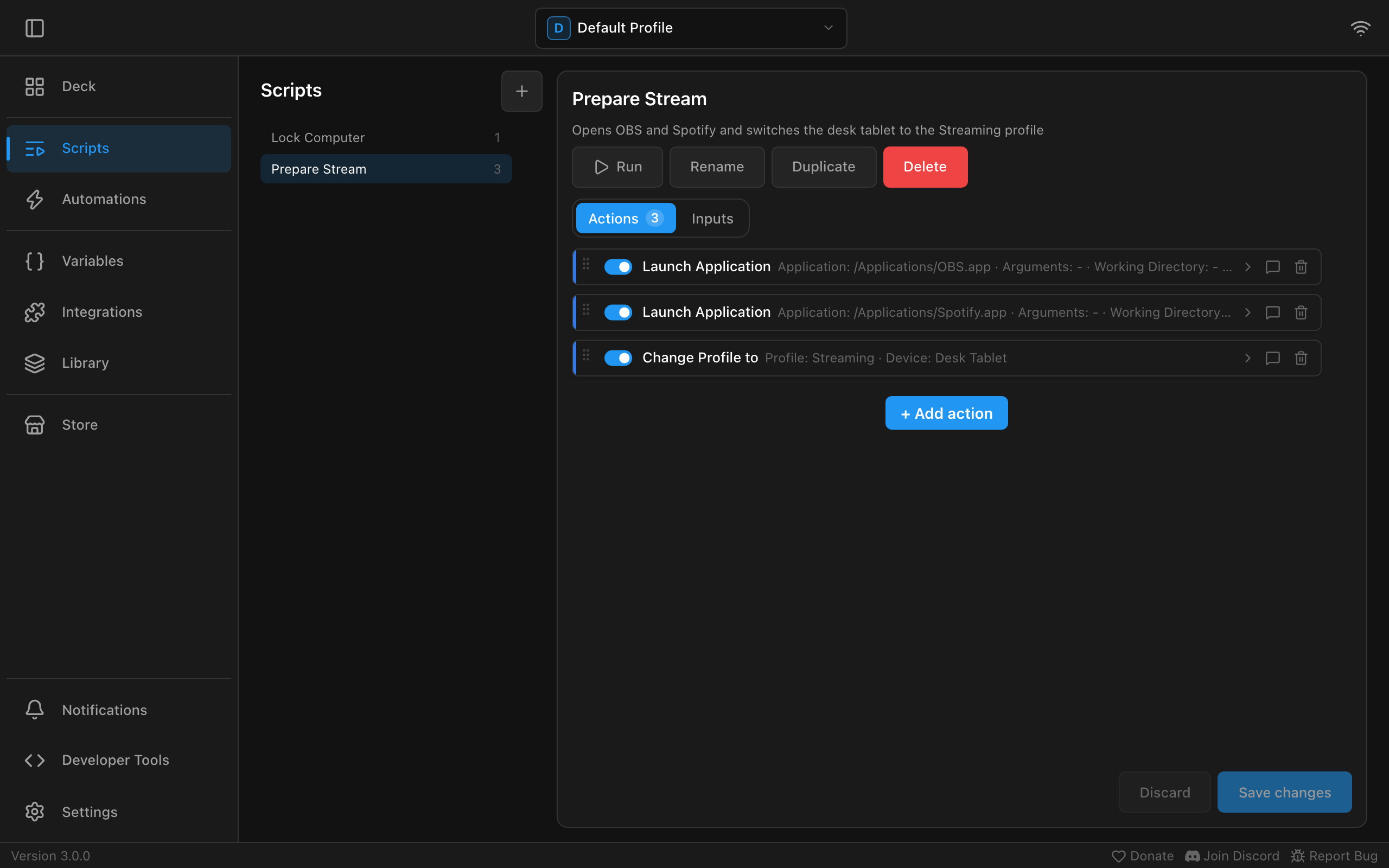Select the Lock Computer script
The image size is (1389, 868).
386,138
